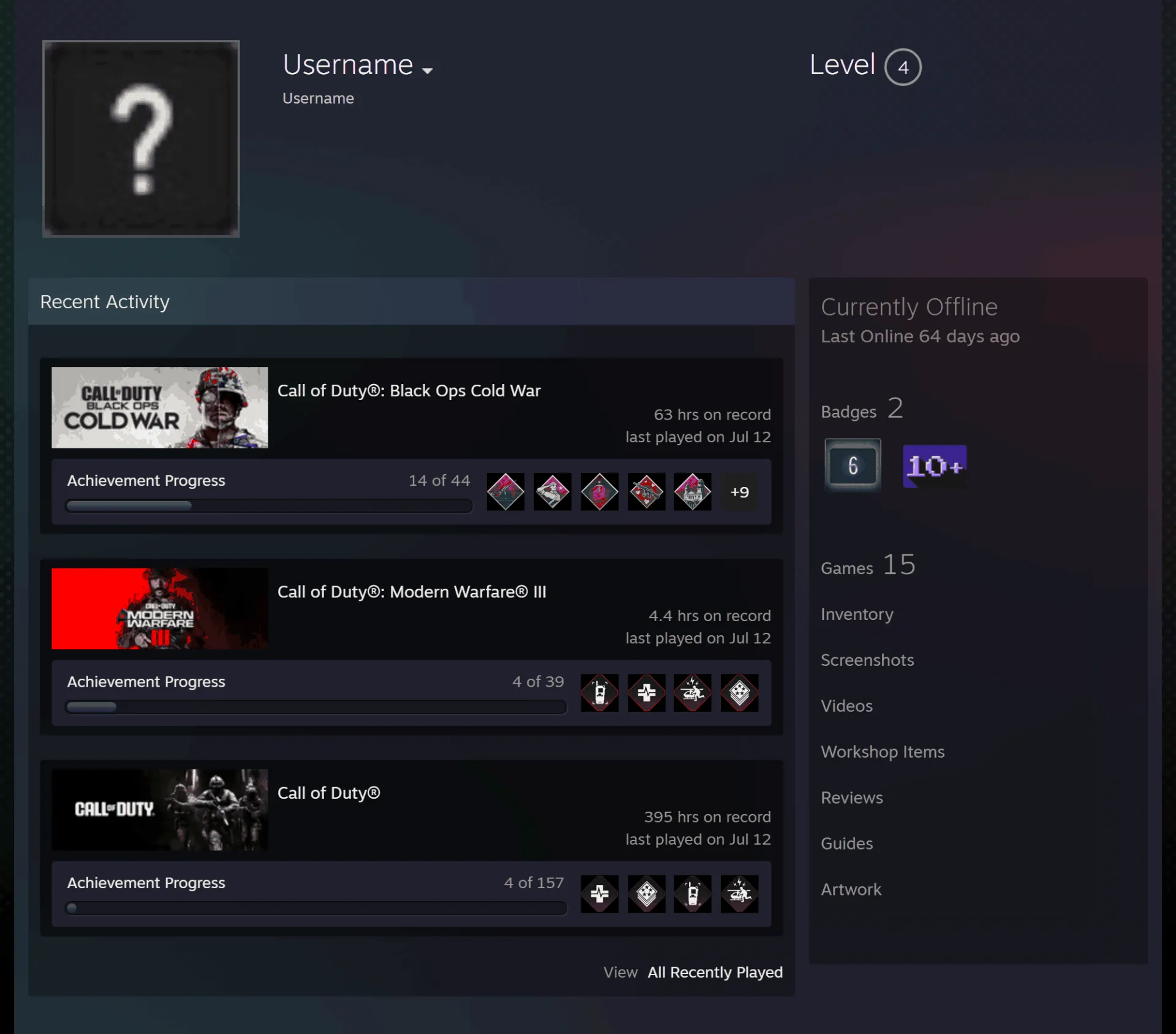Open the Screenshots link

(867, 660)
